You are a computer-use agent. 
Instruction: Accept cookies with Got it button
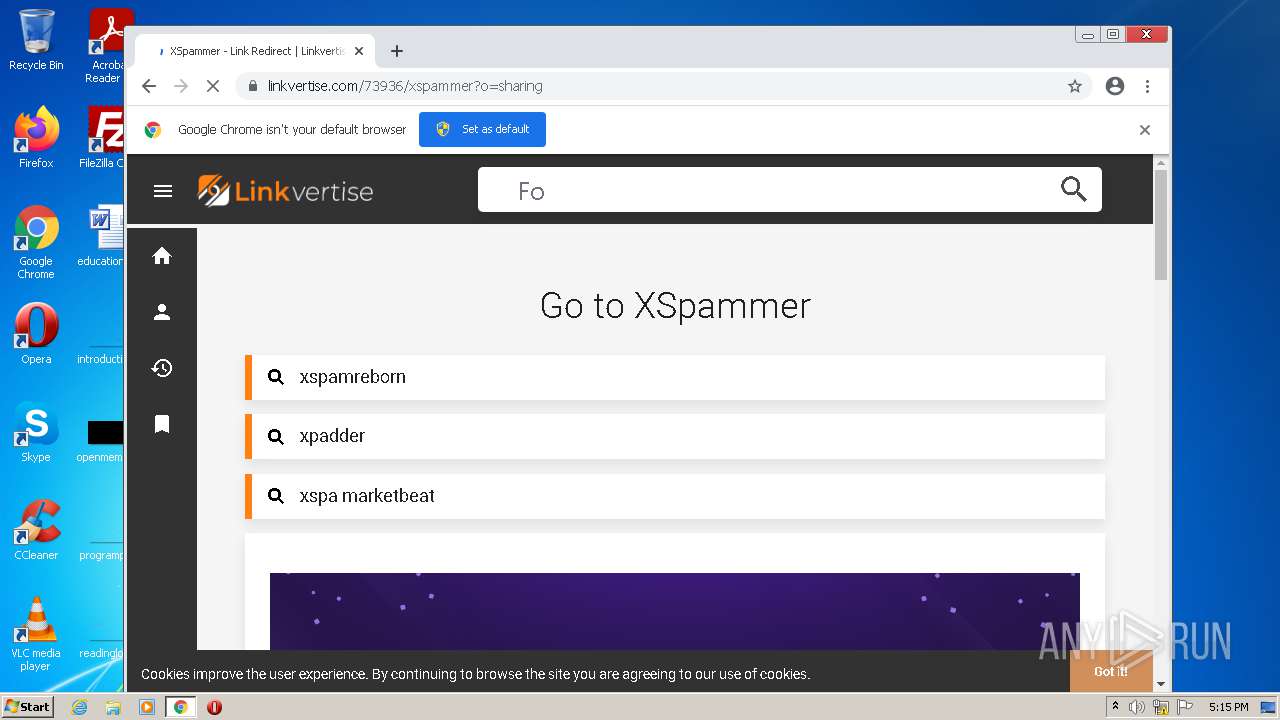coord(1111,671)
